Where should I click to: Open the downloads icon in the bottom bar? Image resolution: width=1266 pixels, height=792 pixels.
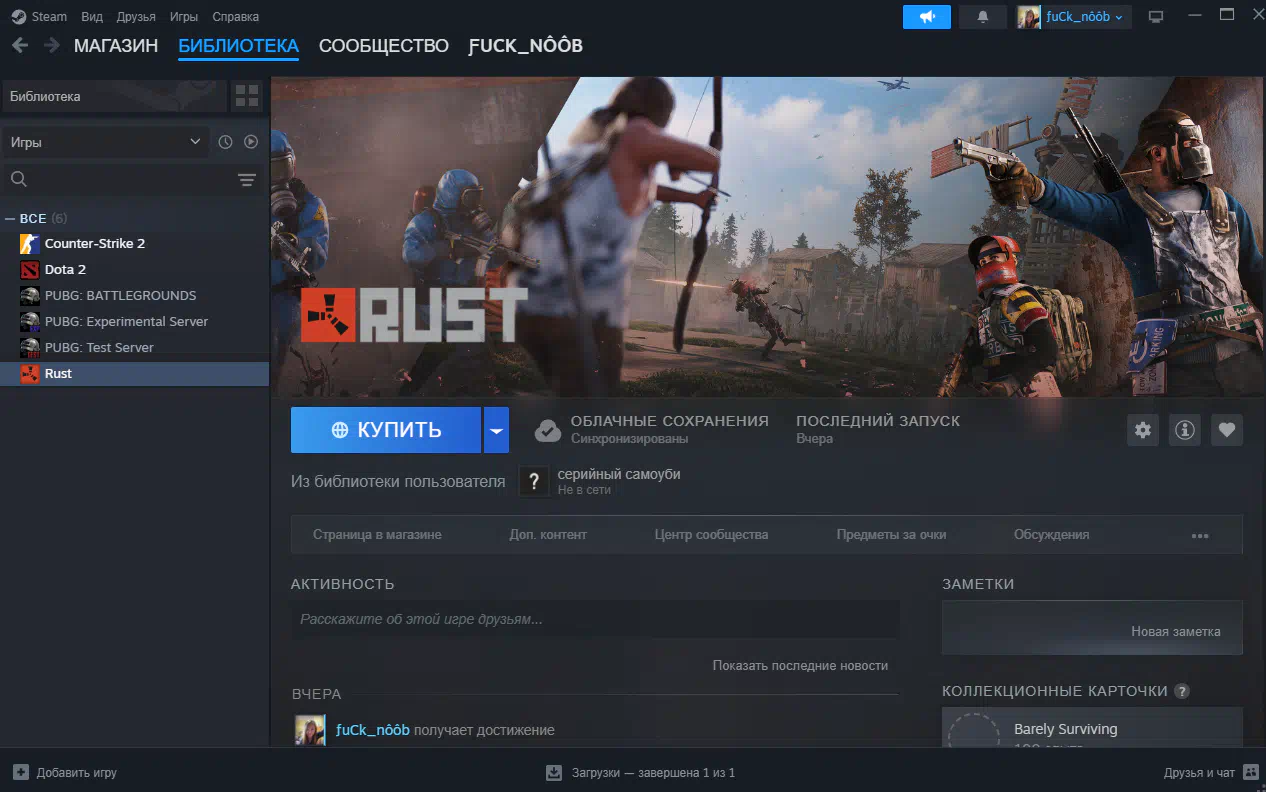[x=554, y=773]
